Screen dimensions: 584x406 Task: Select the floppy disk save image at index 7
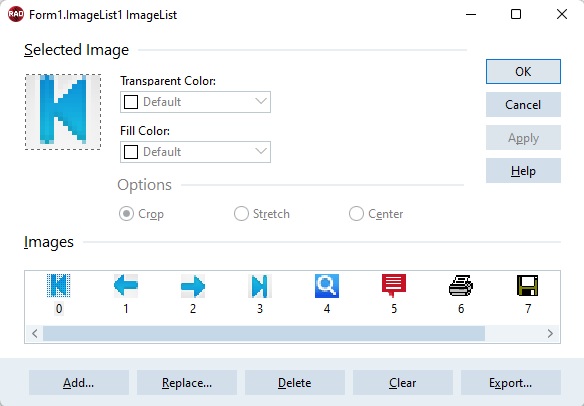tap(528, 286)
